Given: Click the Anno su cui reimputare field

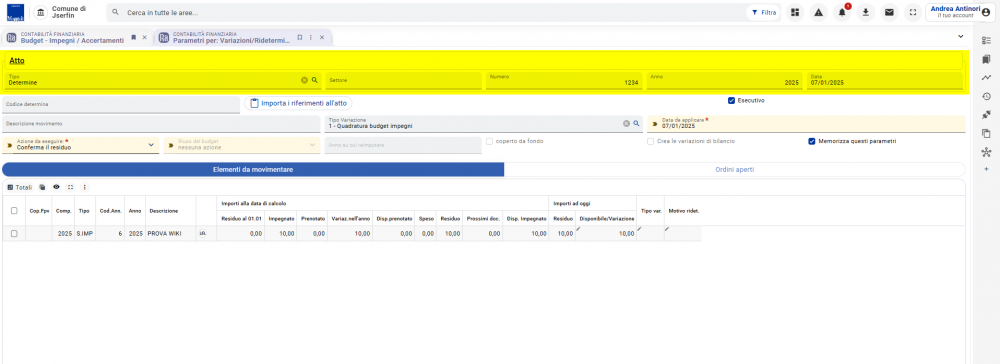Looking at the screenshot, I should click(403, 145).
